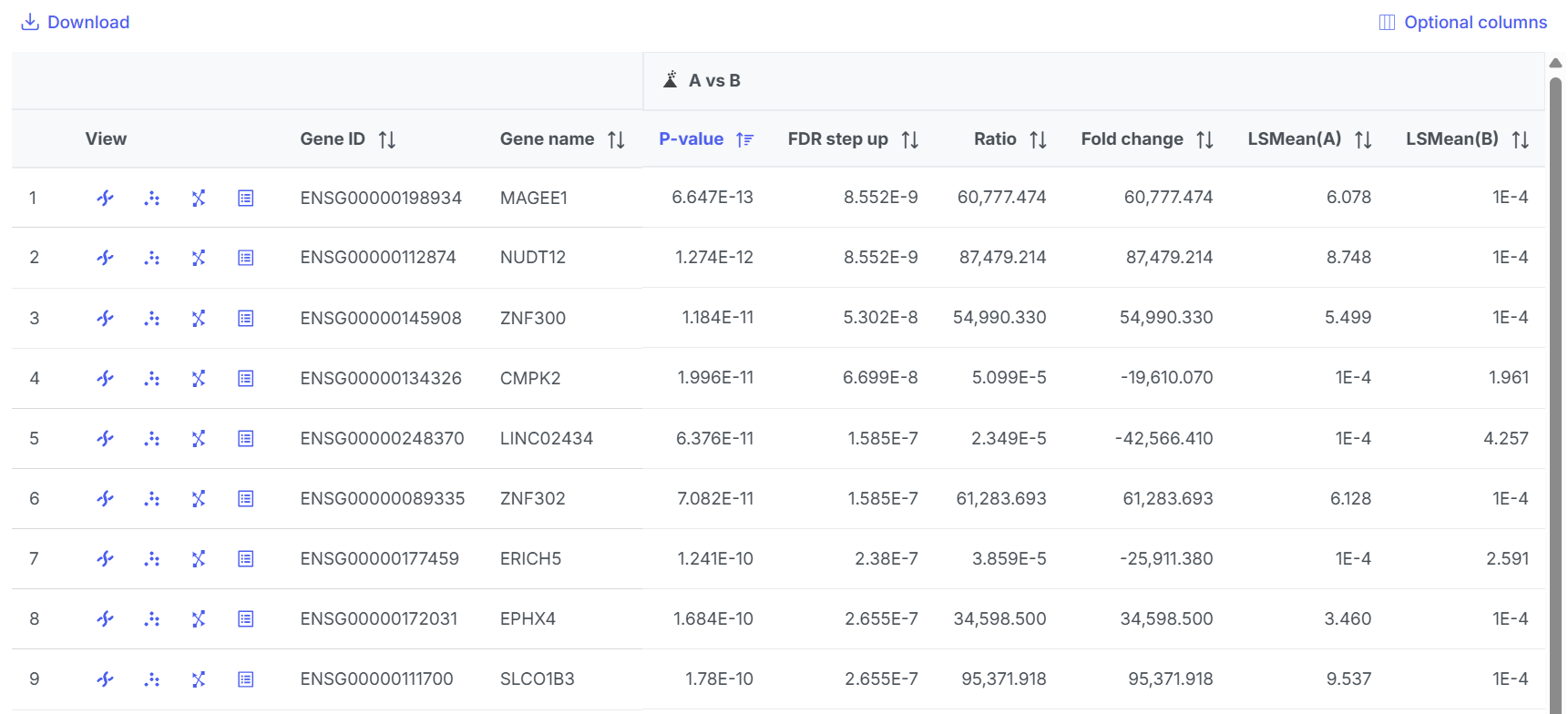Show the dot plot for ZNF300
Image resolution: width=1568 pixels, height=714 pixels.
tap(152, 318)
